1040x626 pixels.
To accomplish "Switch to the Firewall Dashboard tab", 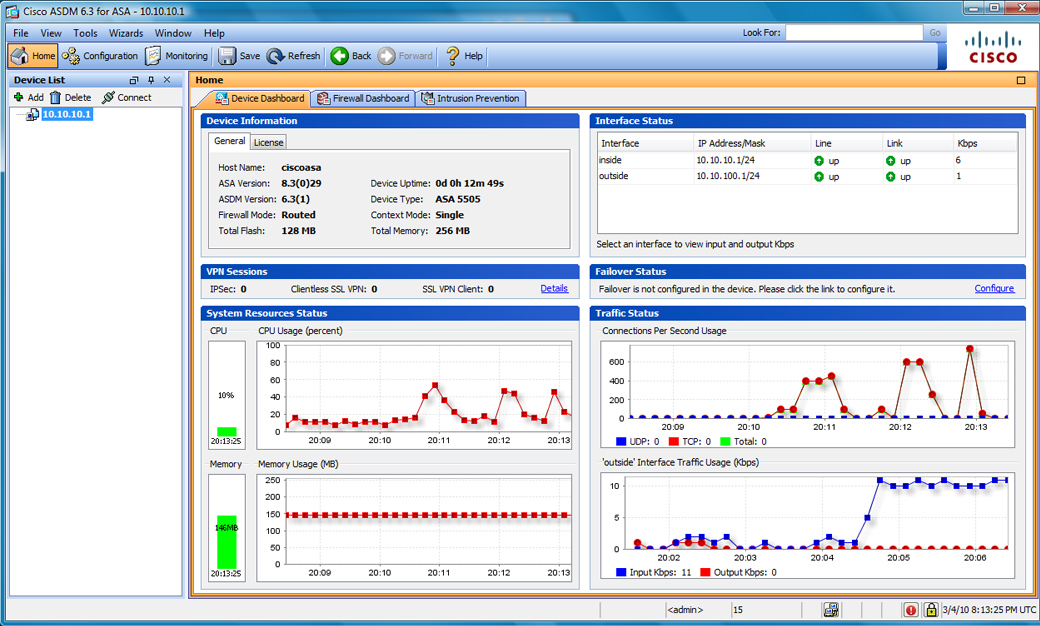I will pyautogui.click(x=363, y=99).
